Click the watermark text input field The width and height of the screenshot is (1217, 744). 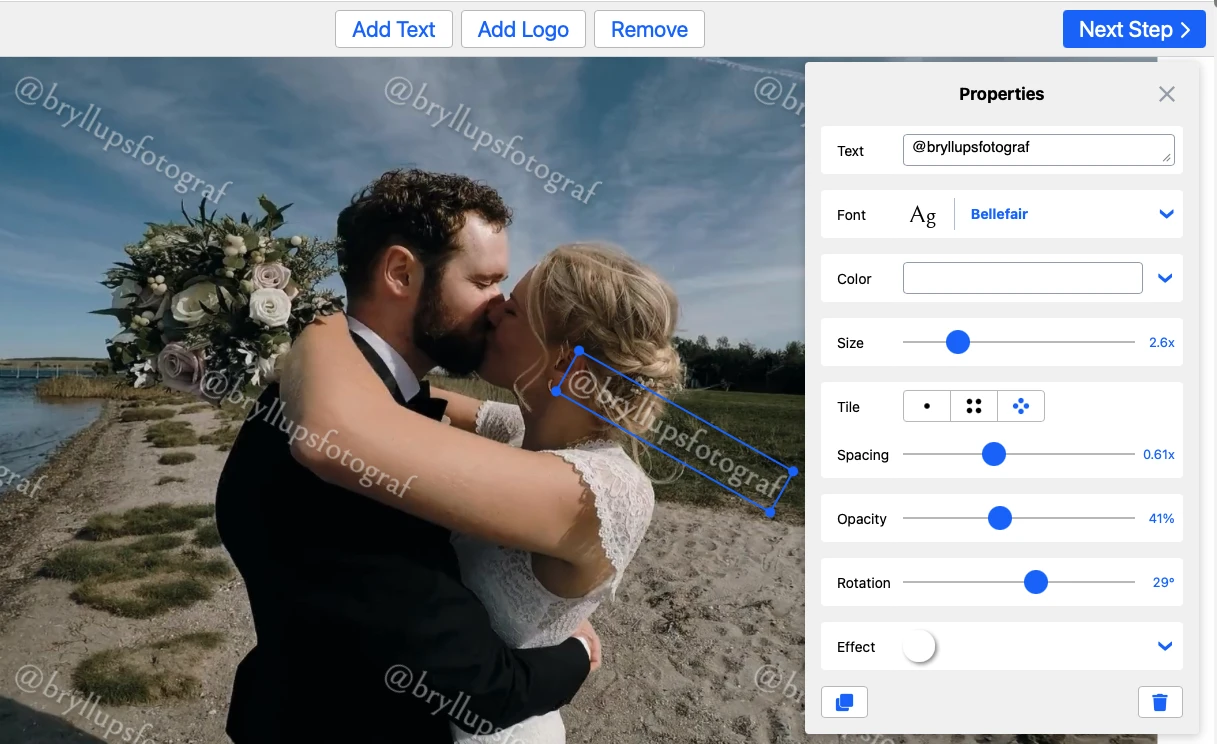pyautogui.click(x=1037, y=150)
